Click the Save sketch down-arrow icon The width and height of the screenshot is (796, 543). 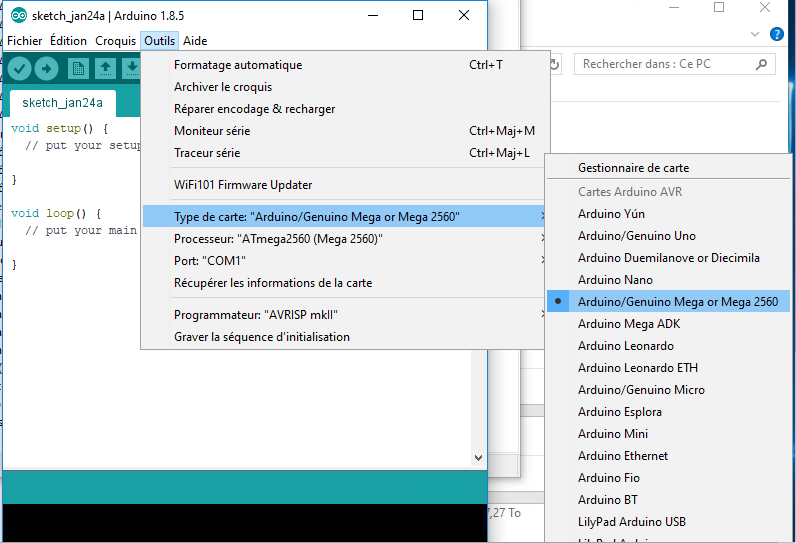(131, 69)
